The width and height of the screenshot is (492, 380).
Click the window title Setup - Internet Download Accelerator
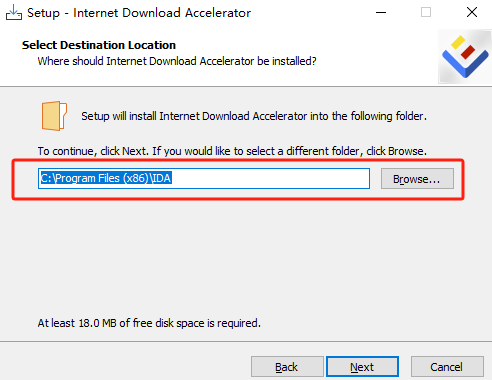[x=139, y=13]
